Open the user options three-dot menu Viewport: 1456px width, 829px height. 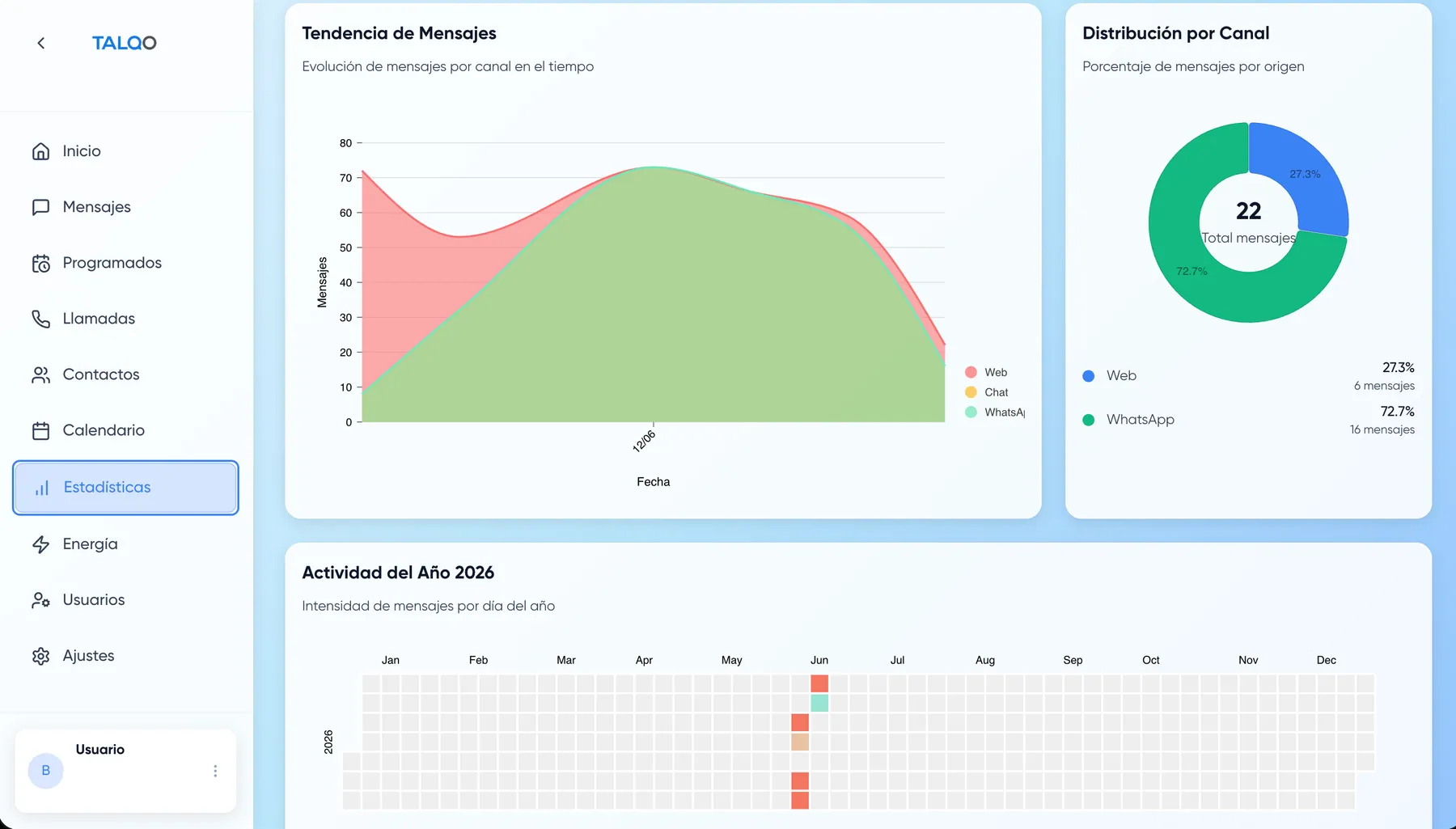215,771
